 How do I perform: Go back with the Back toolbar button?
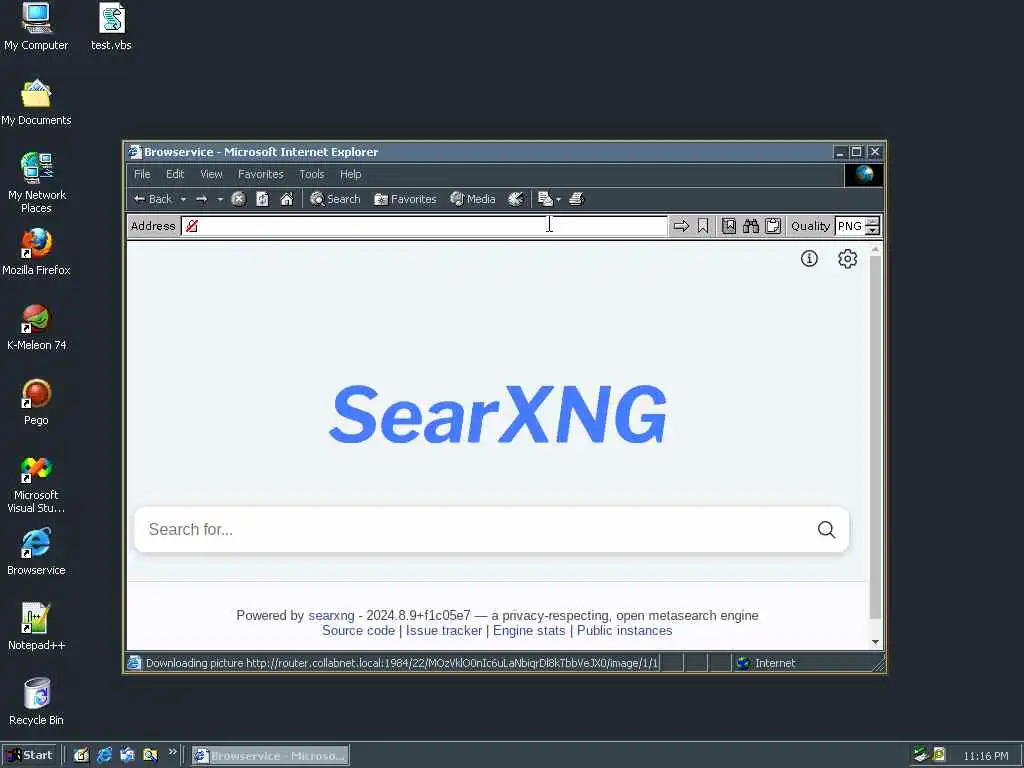click(x=152, y=199)
